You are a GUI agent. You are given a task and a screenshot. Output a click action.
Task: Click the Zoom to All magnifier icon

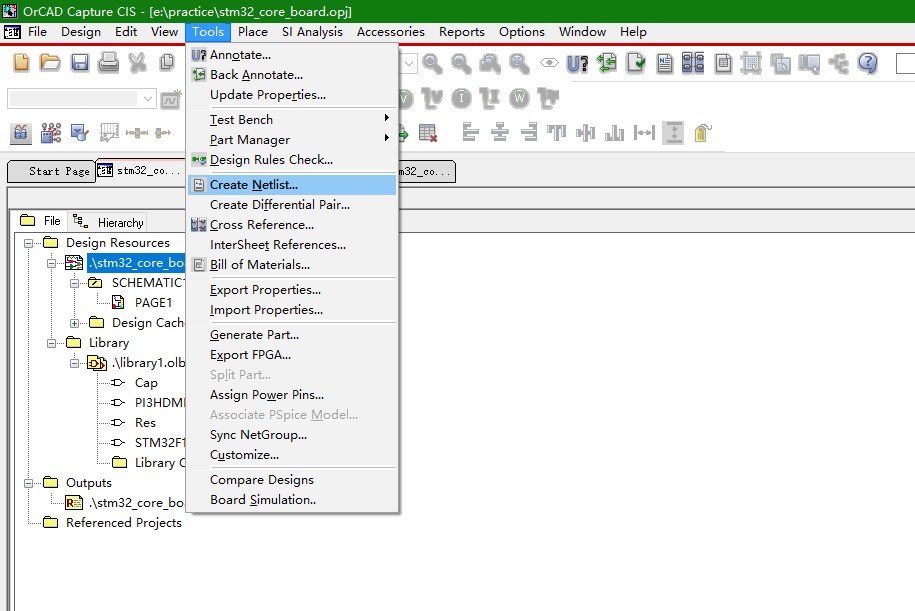pos(519,63)
